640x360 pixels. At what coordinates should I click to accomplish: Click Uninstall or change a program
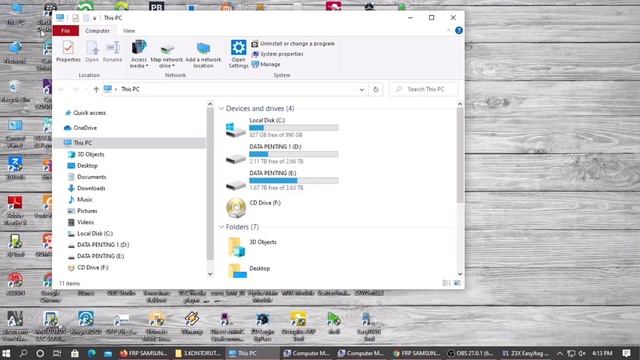point(293,44)
